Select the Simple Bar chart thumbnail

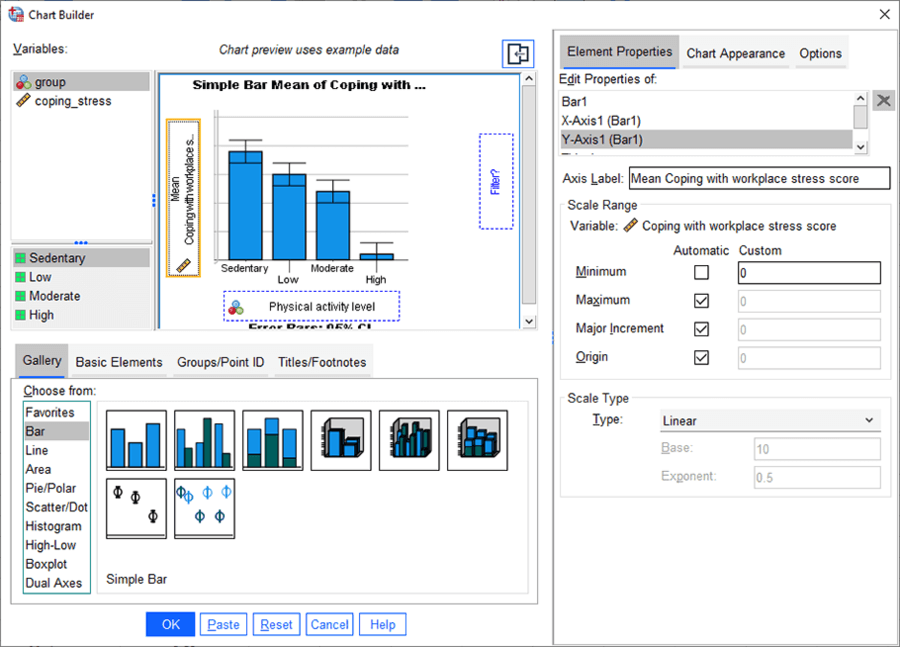(136, 440)
